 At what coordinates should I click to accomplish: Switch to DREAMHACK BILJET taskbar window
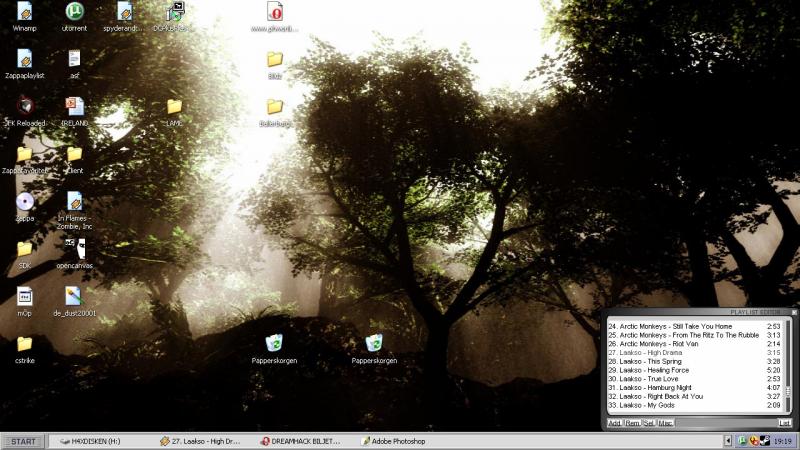(x=300, y=441)
